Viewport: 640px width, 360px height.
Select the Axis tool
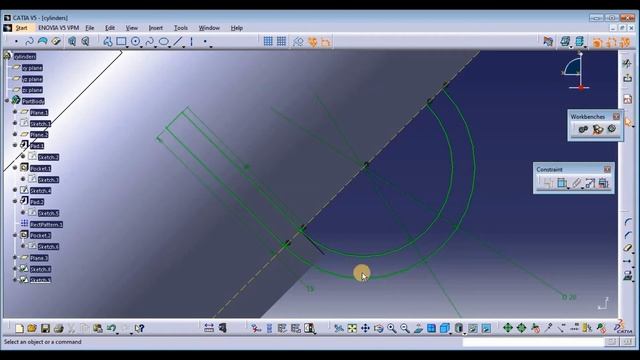click(191, 41)
